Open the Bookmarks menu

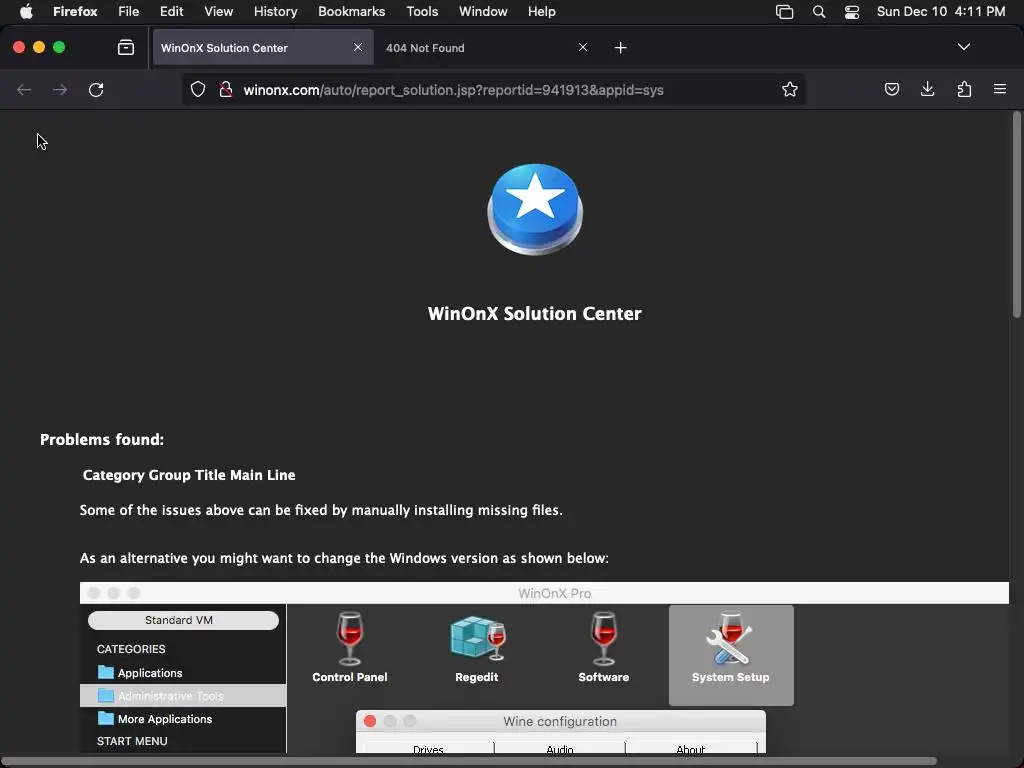pos(351,11)
